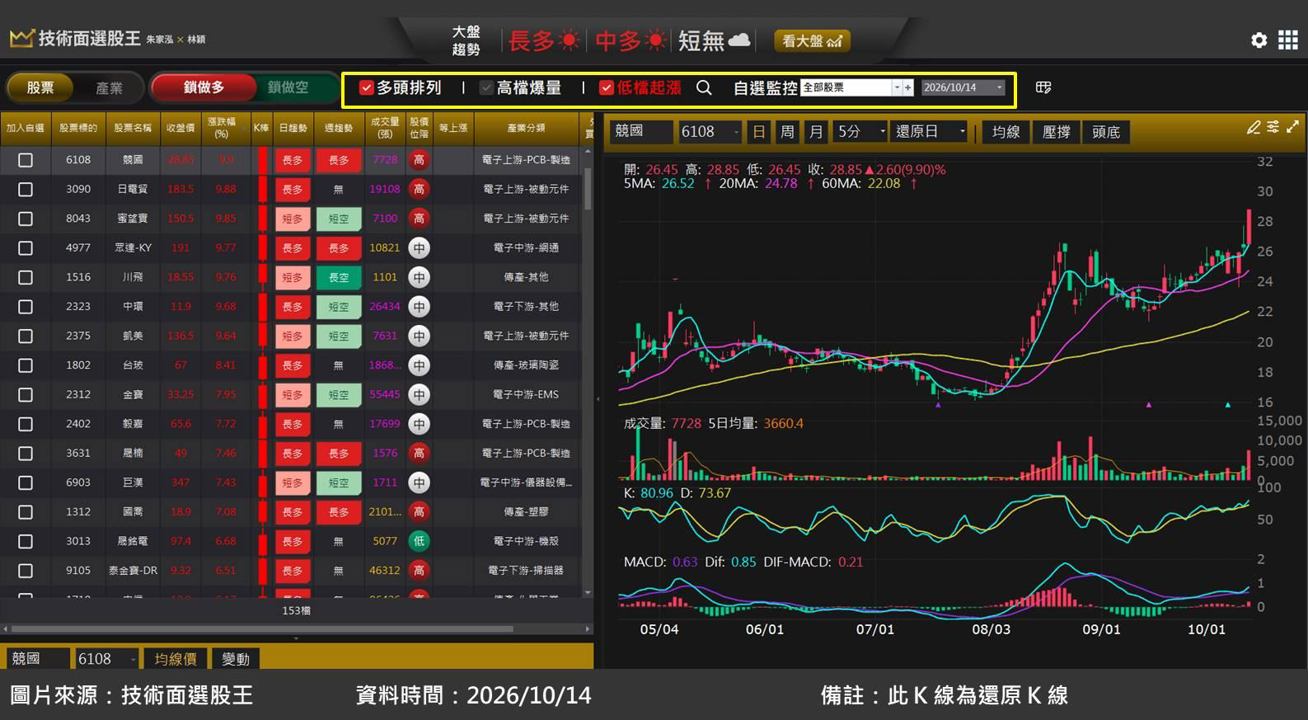The image size is (1308, 720).
Task: Check watchlist box for 3013 晟銘電
Action: point(26,541)
